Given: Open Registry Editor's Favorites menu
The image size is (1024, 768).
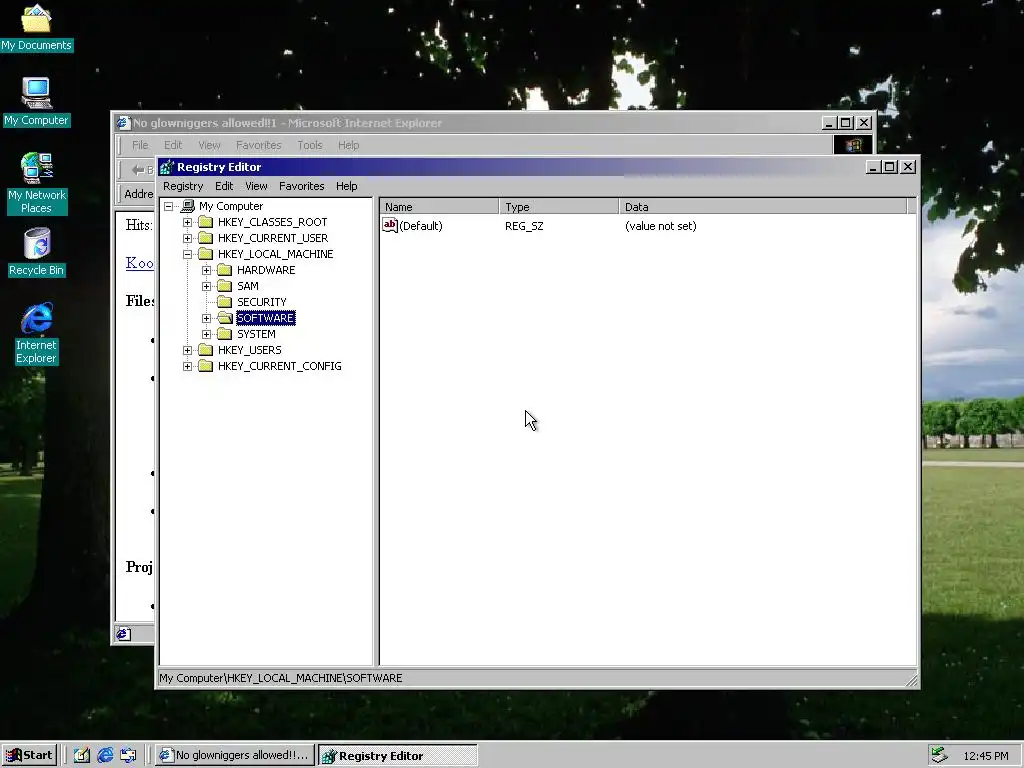Looking at the screenshot, I should (x=301, y=186).
